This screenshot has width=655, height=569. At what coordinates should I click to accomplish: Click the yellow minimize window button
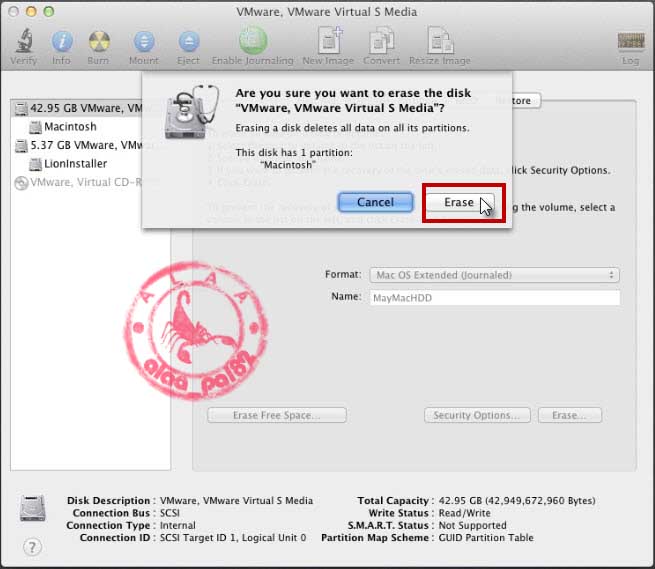[31, 12]
